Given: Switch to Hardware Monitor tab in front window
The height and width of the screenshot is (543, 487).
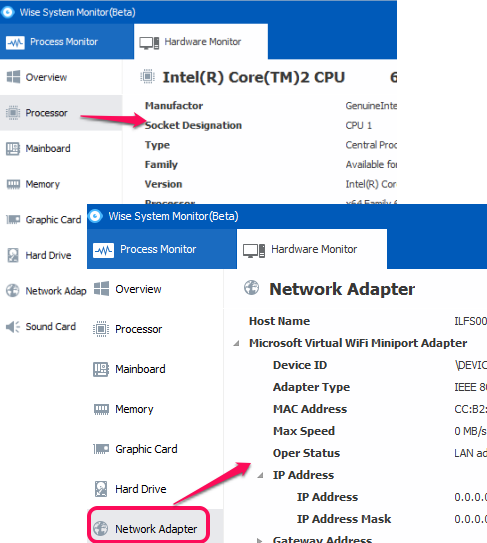Looking at the screenshot, I should [312, 249].
